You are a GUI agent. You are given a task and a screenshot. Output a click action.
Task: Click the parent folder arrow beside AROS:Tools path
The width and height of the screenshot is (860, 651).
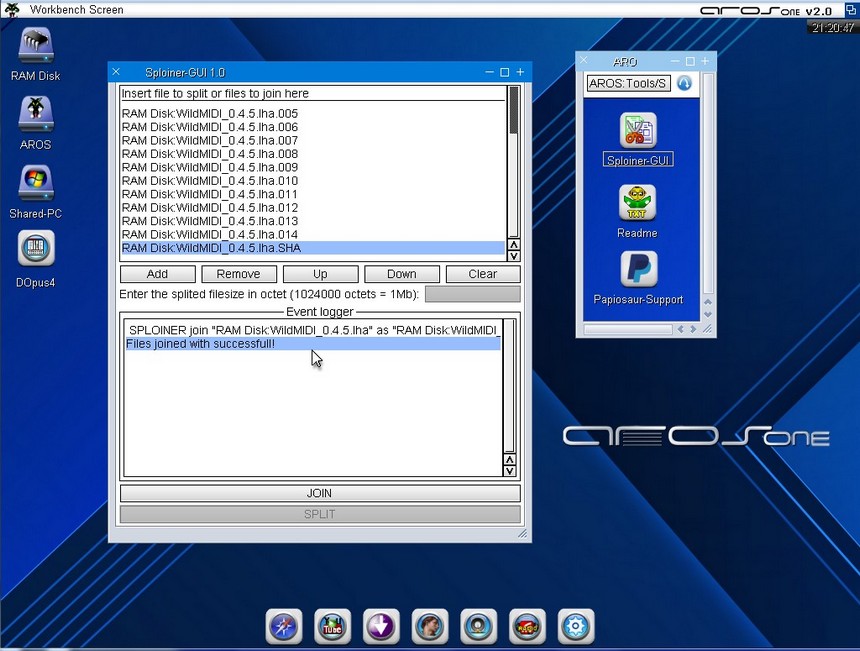click(684, 84)
